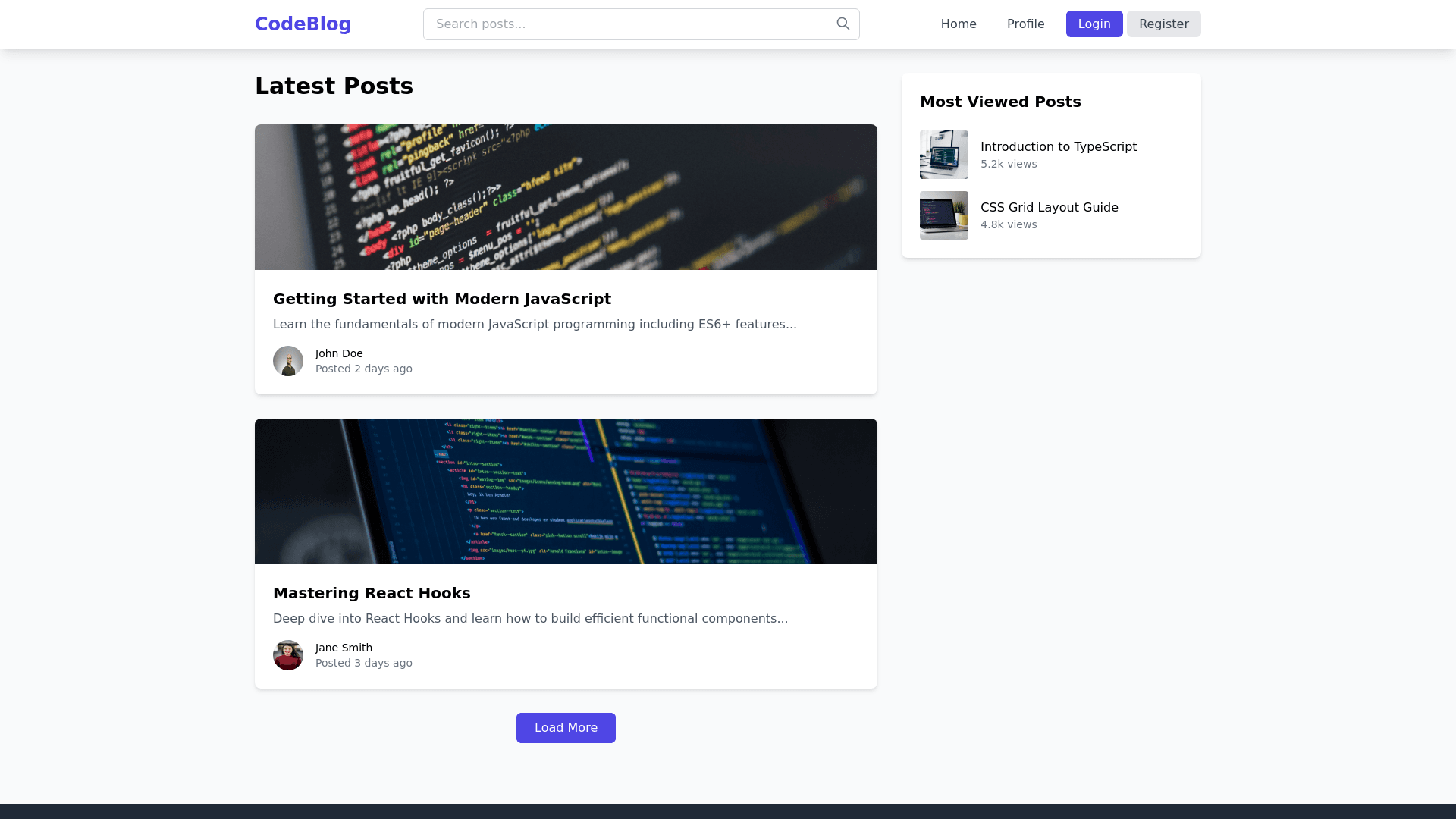Click John Doe's avatar image
The image size is (1456, 819).
[287, 361]
